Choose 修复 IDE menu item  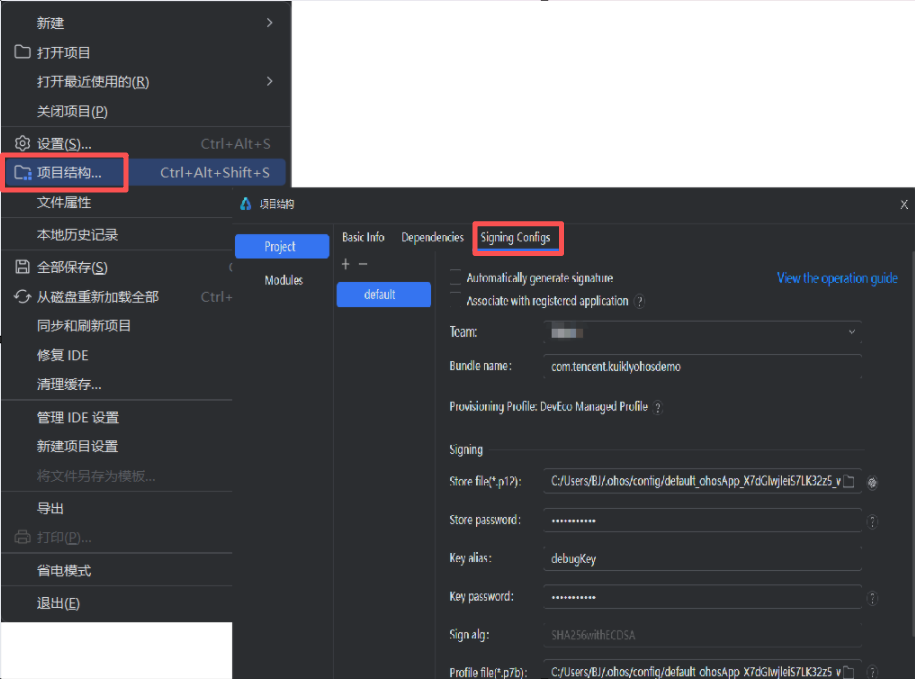[117, 355]
